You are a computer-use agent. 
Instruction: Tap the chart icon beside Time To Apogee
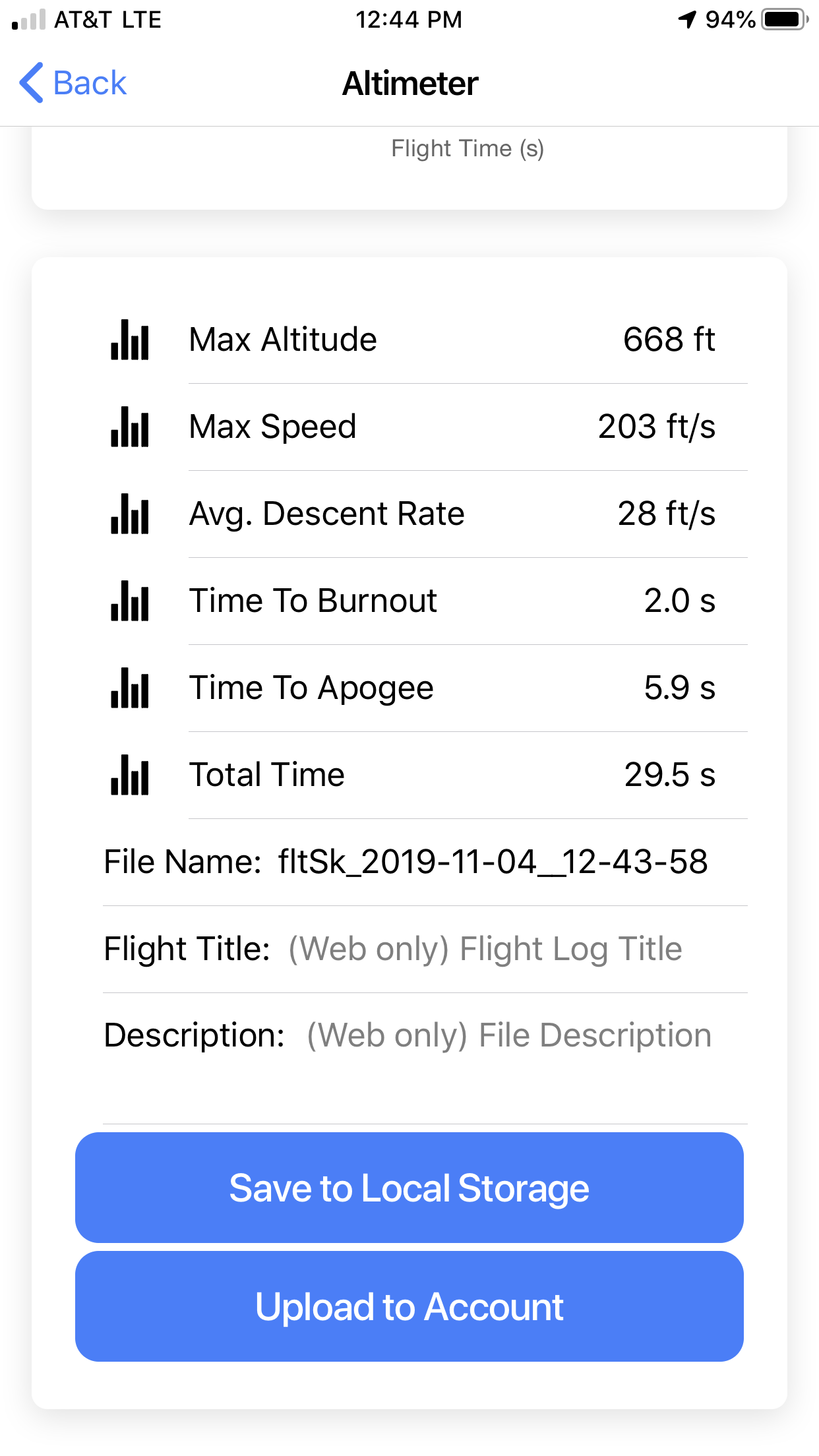pos(130,688)
